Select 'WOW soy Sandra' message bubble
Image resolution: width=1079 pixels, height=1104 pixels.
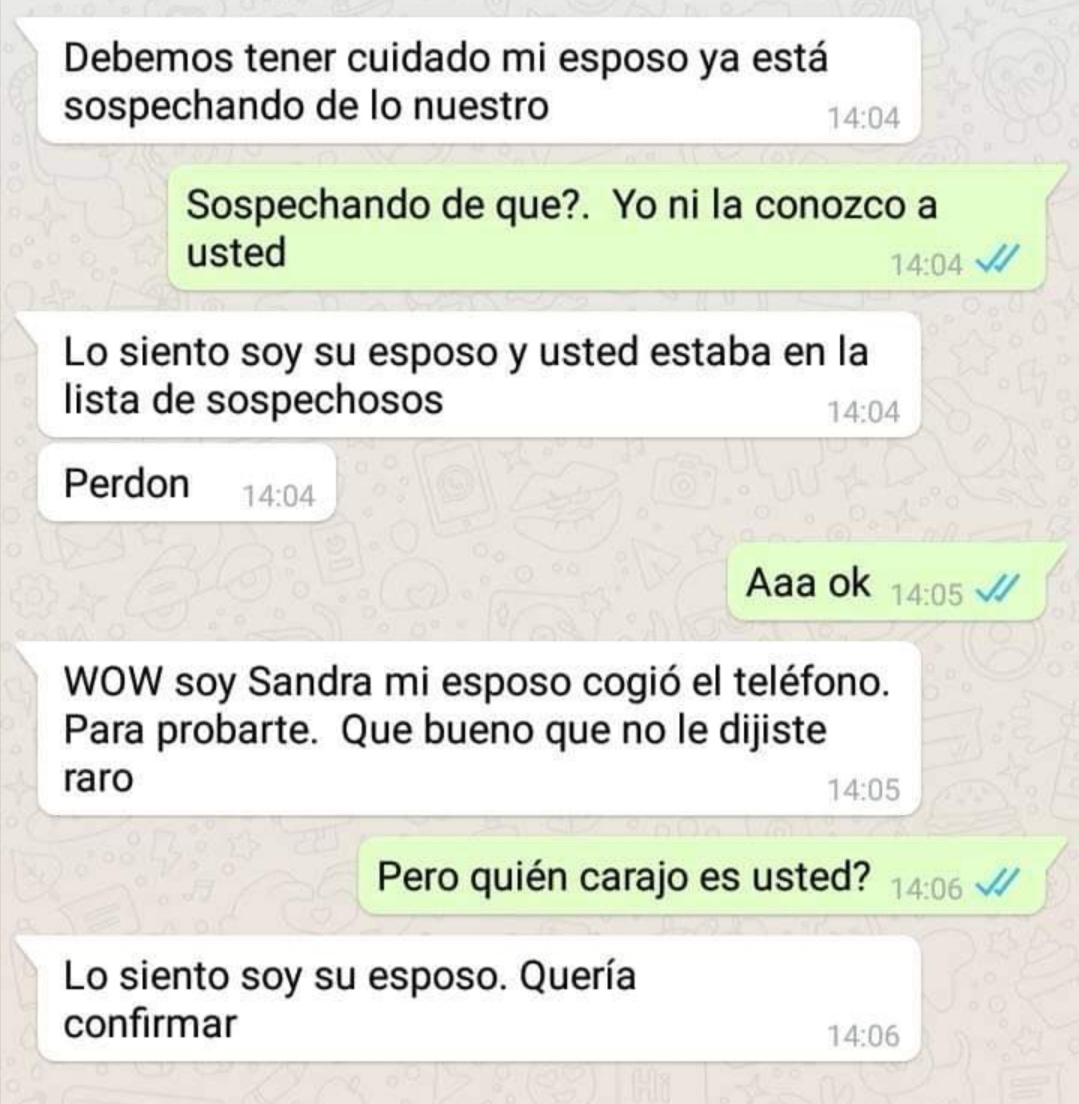pos(480,729)
